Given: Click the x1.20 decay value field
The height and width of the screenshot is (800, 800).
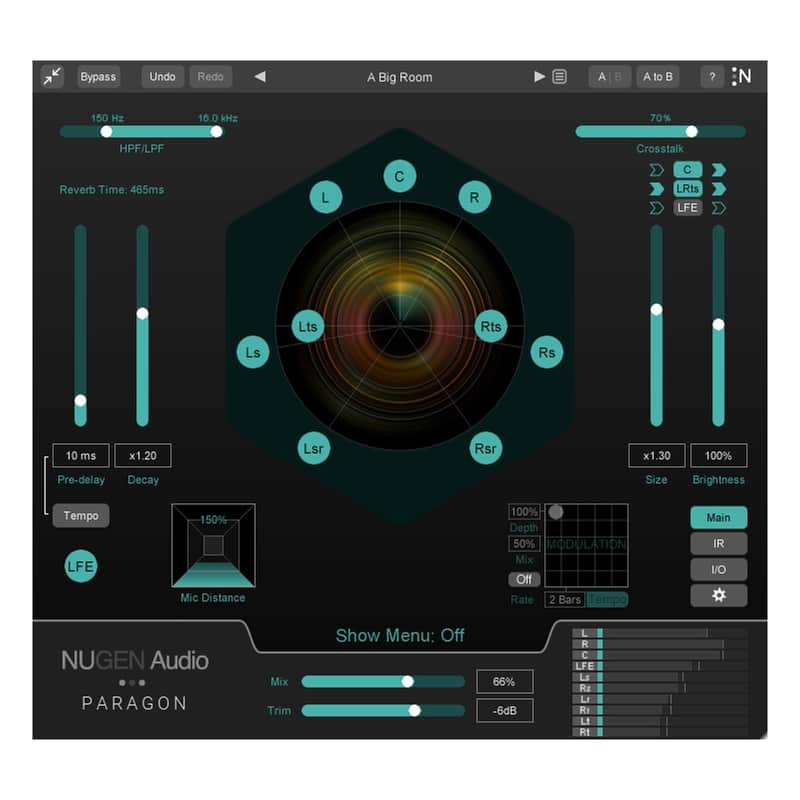Looking at the screenshot, I should pos(143,456).
